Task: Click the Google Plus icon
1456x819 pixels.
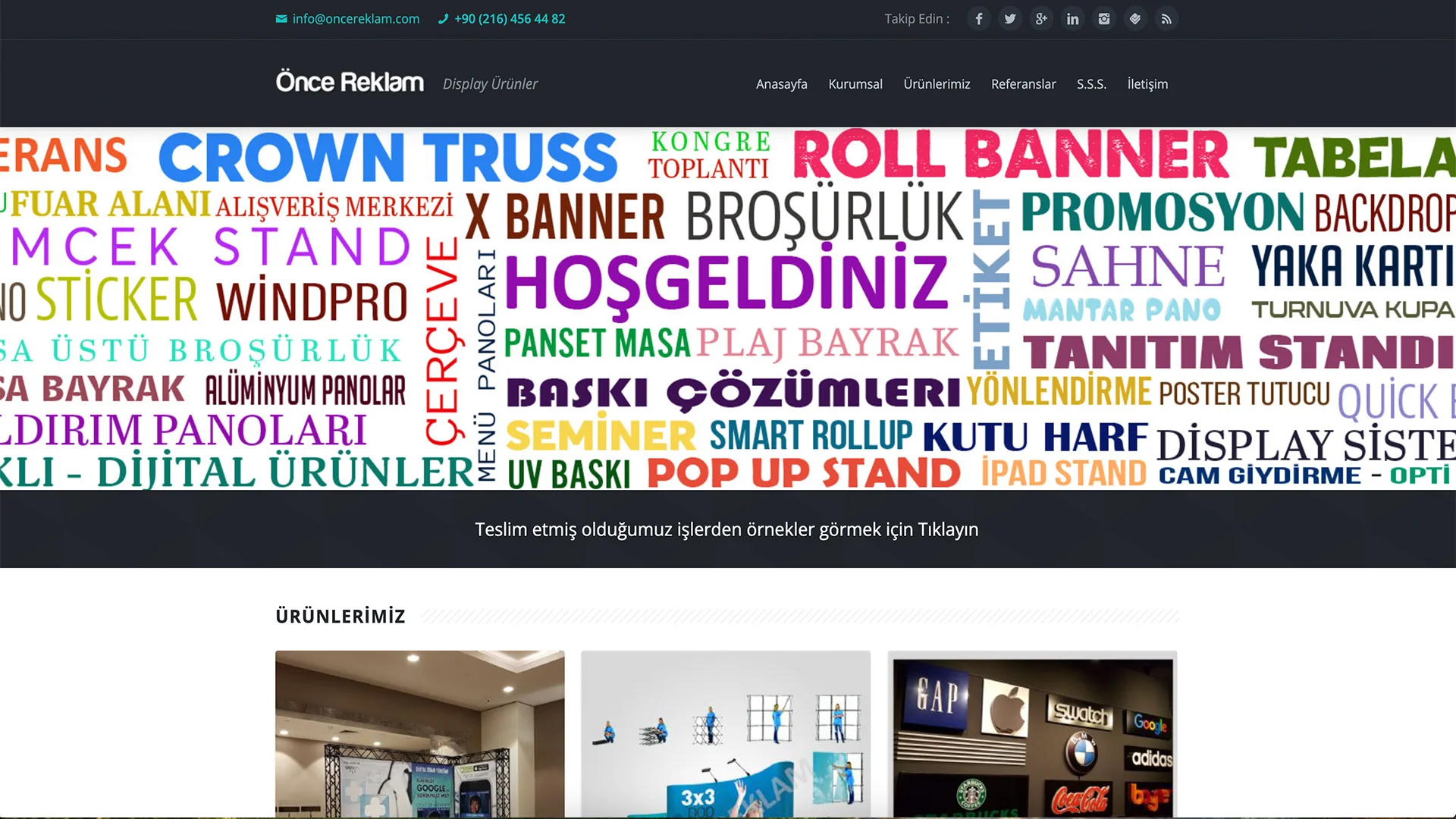Action: (1041, 19)
